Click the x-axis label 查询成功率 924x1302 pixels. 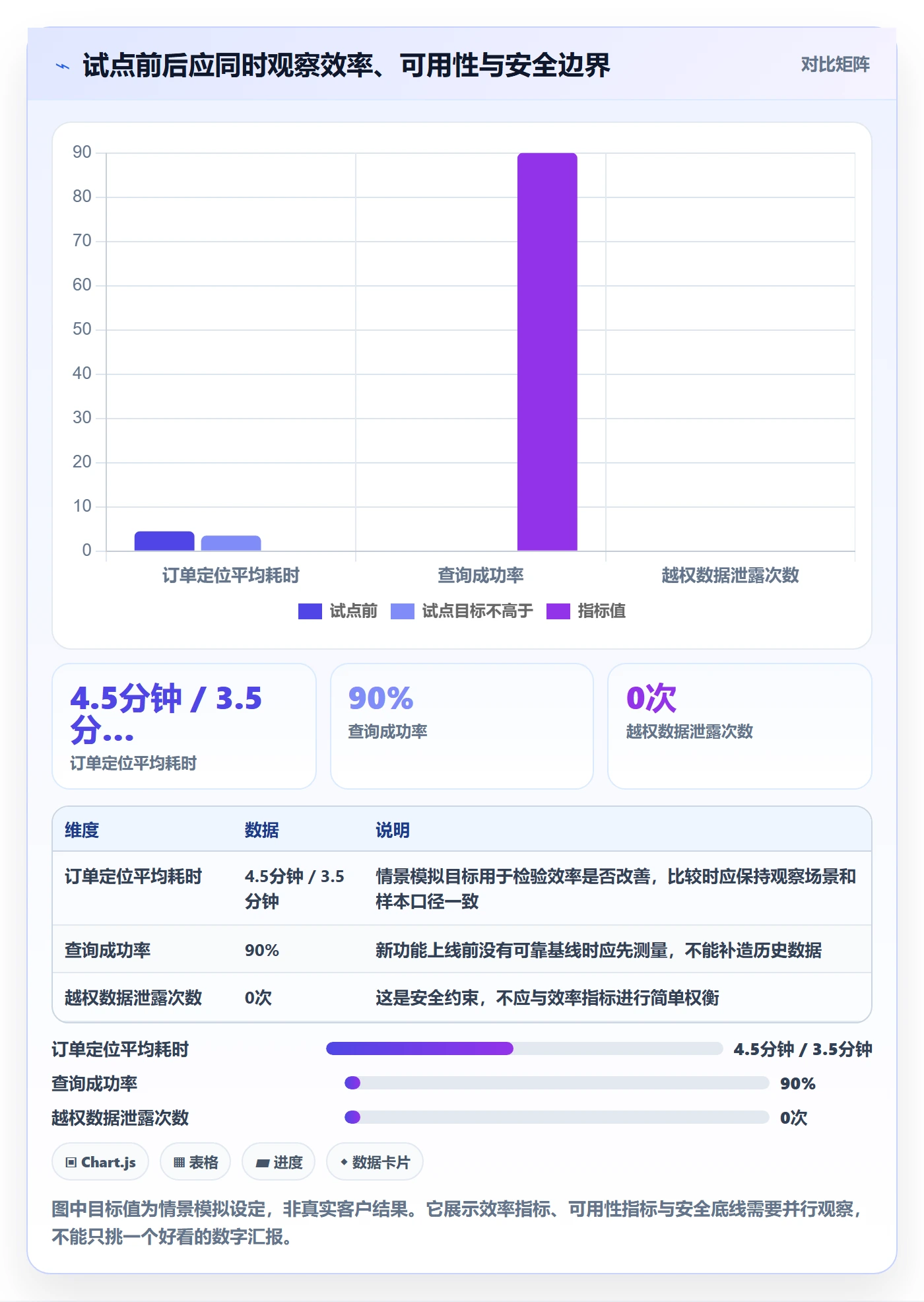tap(480, 575)
